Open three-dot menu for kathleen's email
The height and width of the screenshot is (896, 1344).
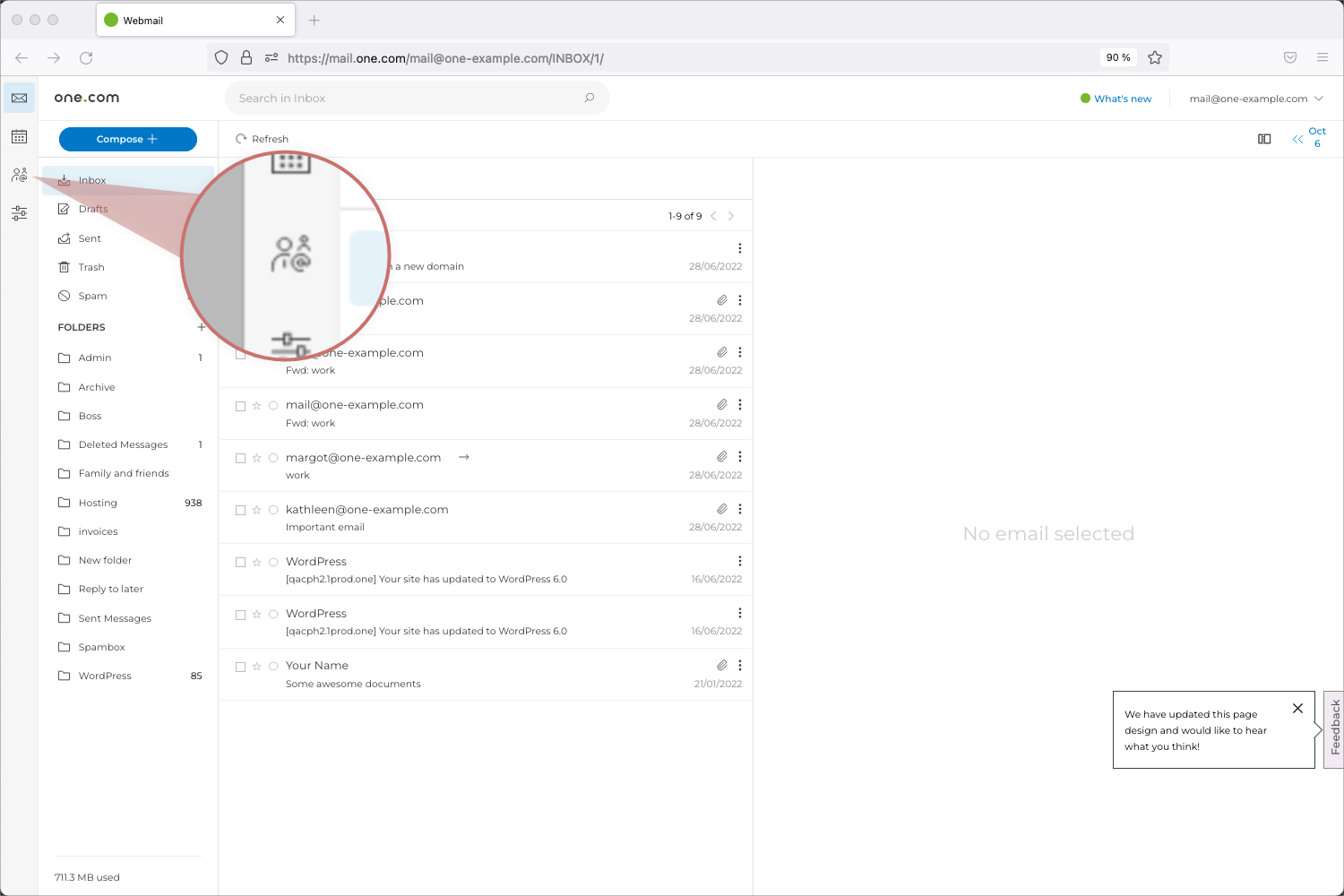739,509
